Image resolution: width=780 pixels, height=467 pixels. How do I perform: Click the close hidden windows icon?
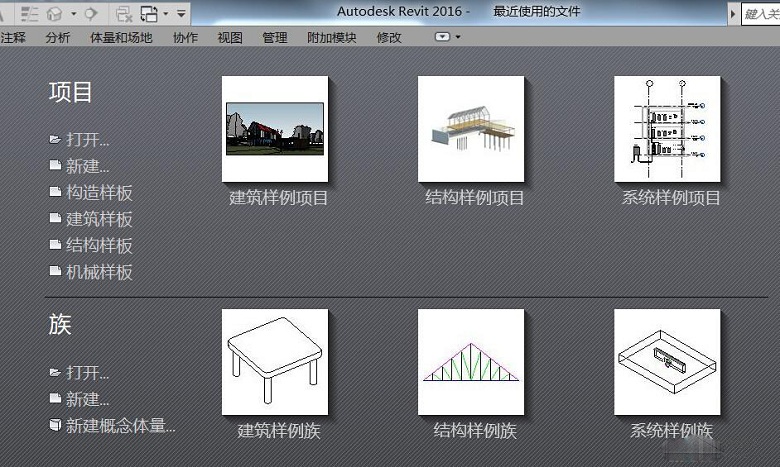(124, 13)
